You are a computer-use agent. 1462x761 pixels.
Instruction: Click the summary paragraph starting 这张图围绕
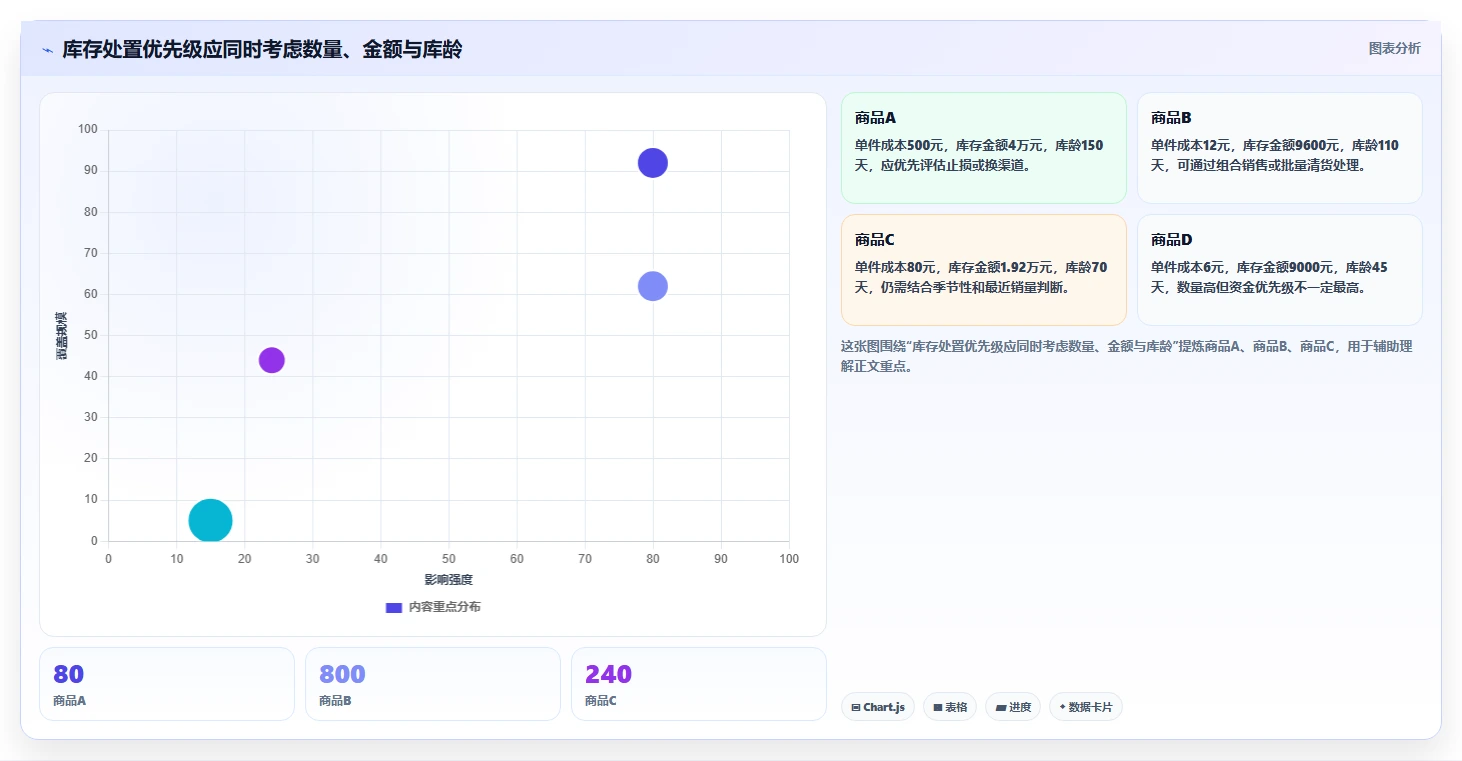coord(1127,356)
